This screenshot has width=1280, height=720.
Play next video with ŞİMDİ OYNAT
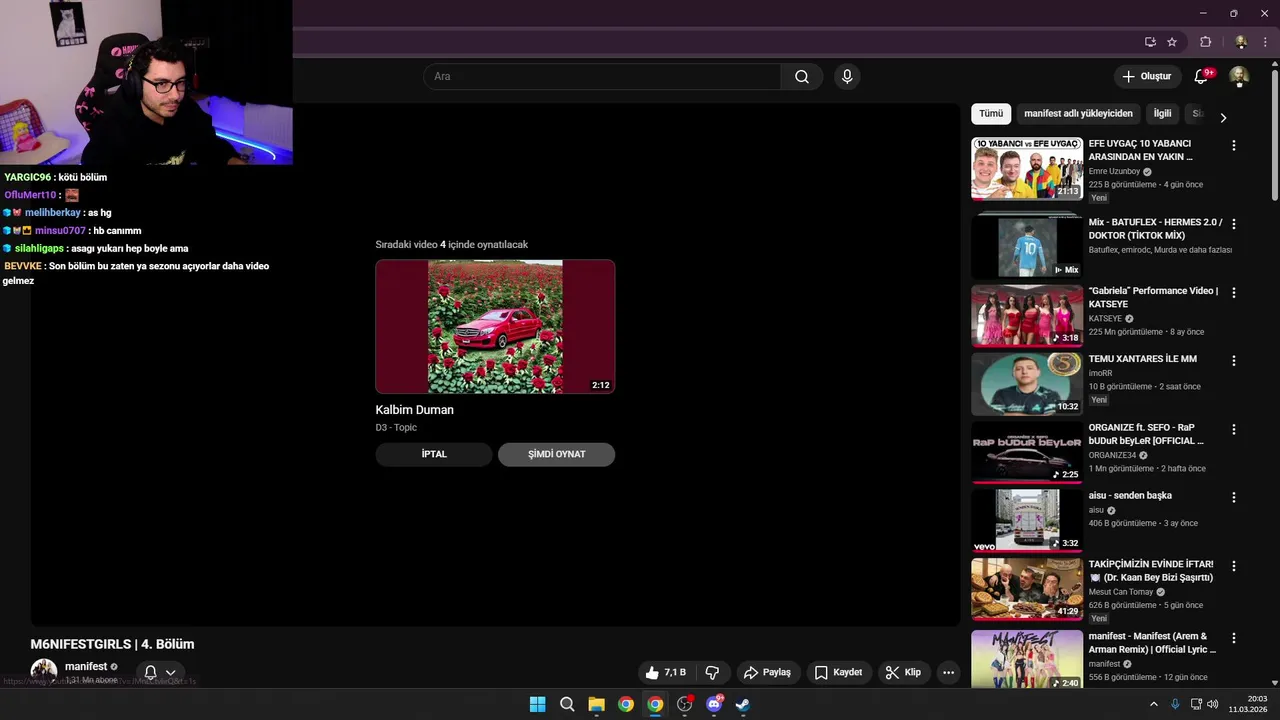(x=557, y=454)
